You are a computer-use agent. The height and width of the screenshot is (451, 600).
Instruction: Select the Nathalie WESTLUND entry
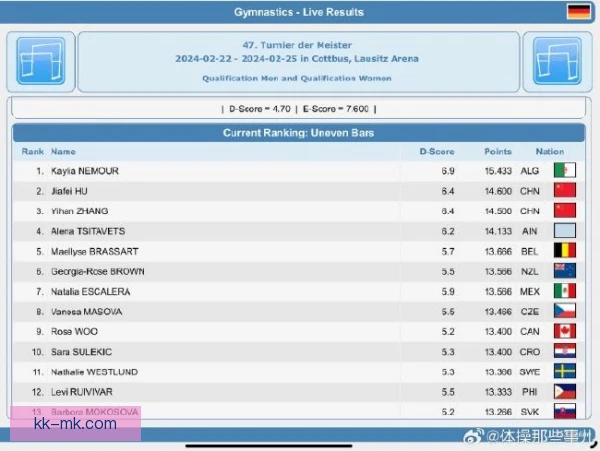95,372
